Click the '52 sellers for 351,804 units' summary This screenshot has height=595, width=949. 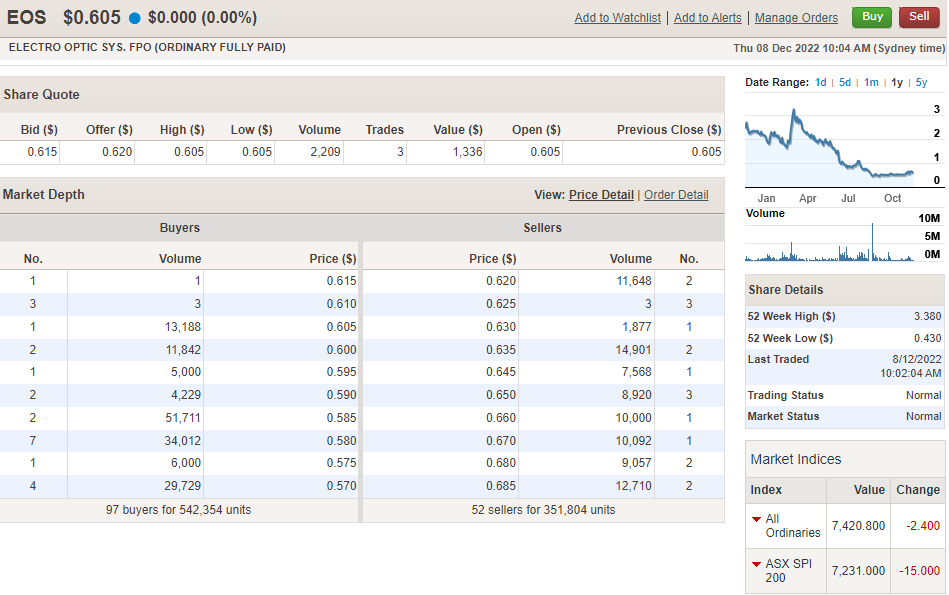pyautogui.click(x=543, y=510)
